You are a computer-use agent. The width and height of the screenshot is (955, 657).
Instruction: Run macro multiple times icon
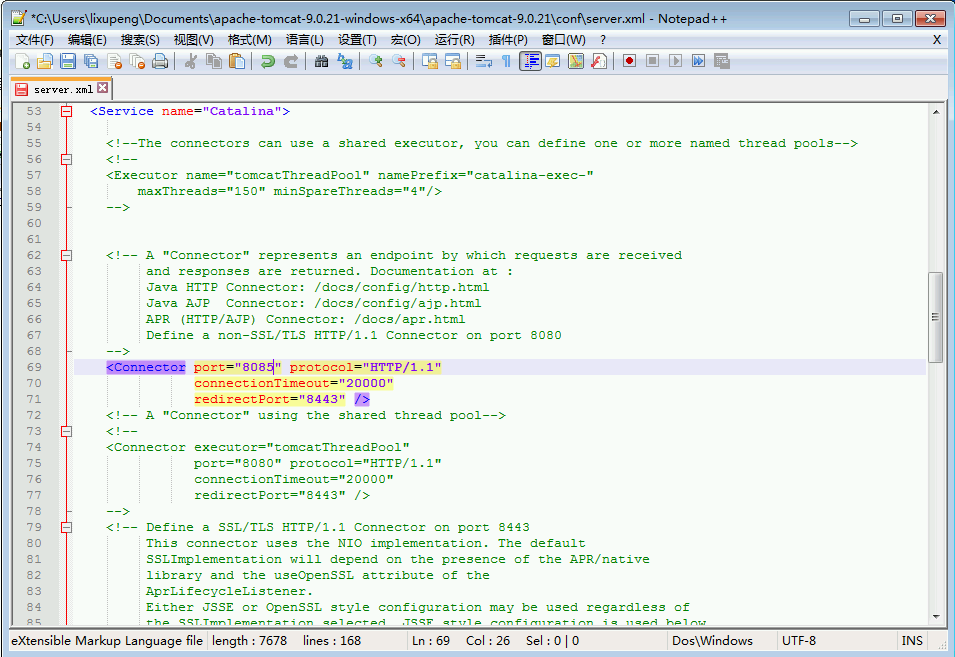(699, 61)
